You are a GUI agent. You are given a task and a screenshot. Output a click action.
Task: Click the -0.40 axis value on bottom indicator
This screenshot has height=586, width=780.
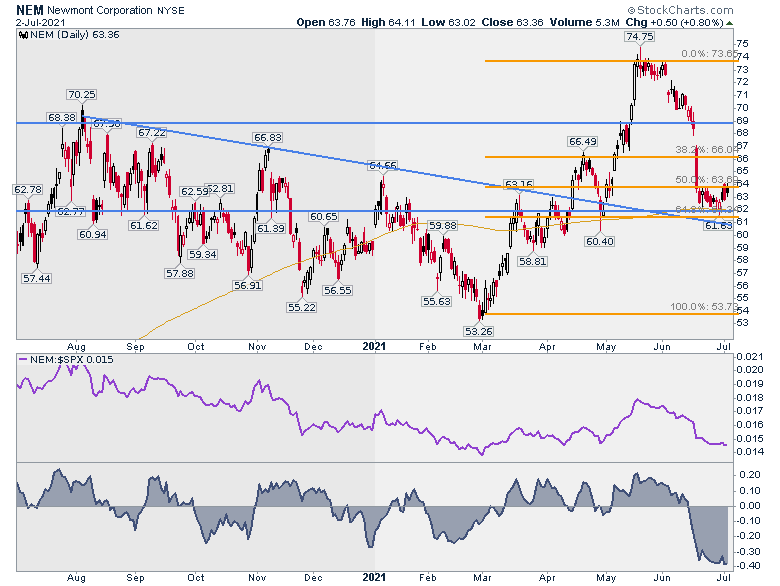749,566
